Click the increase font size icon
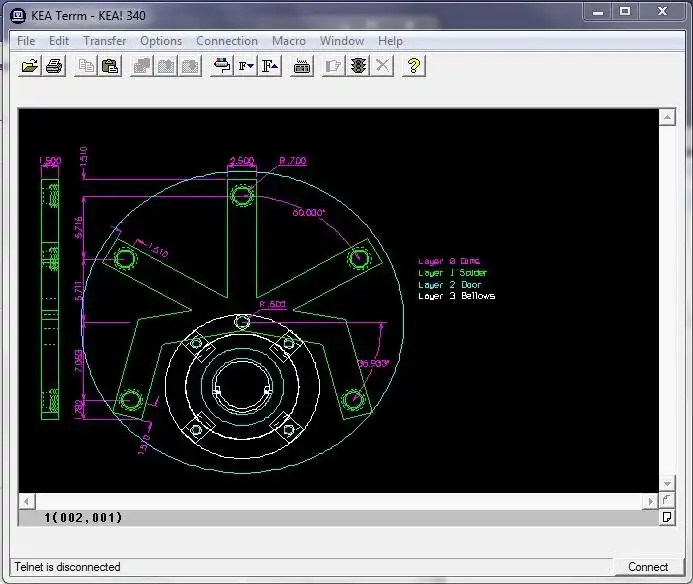 pos(270,66)
